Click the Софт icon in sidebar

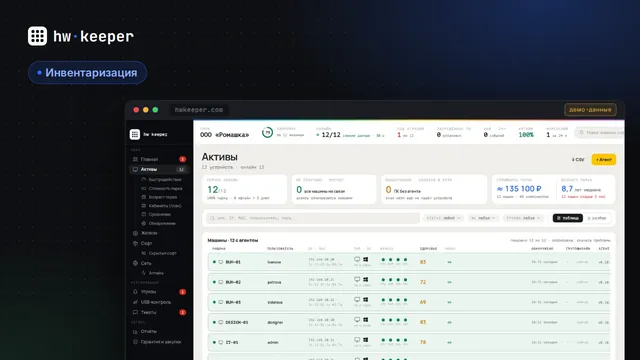tap(135, 243)
